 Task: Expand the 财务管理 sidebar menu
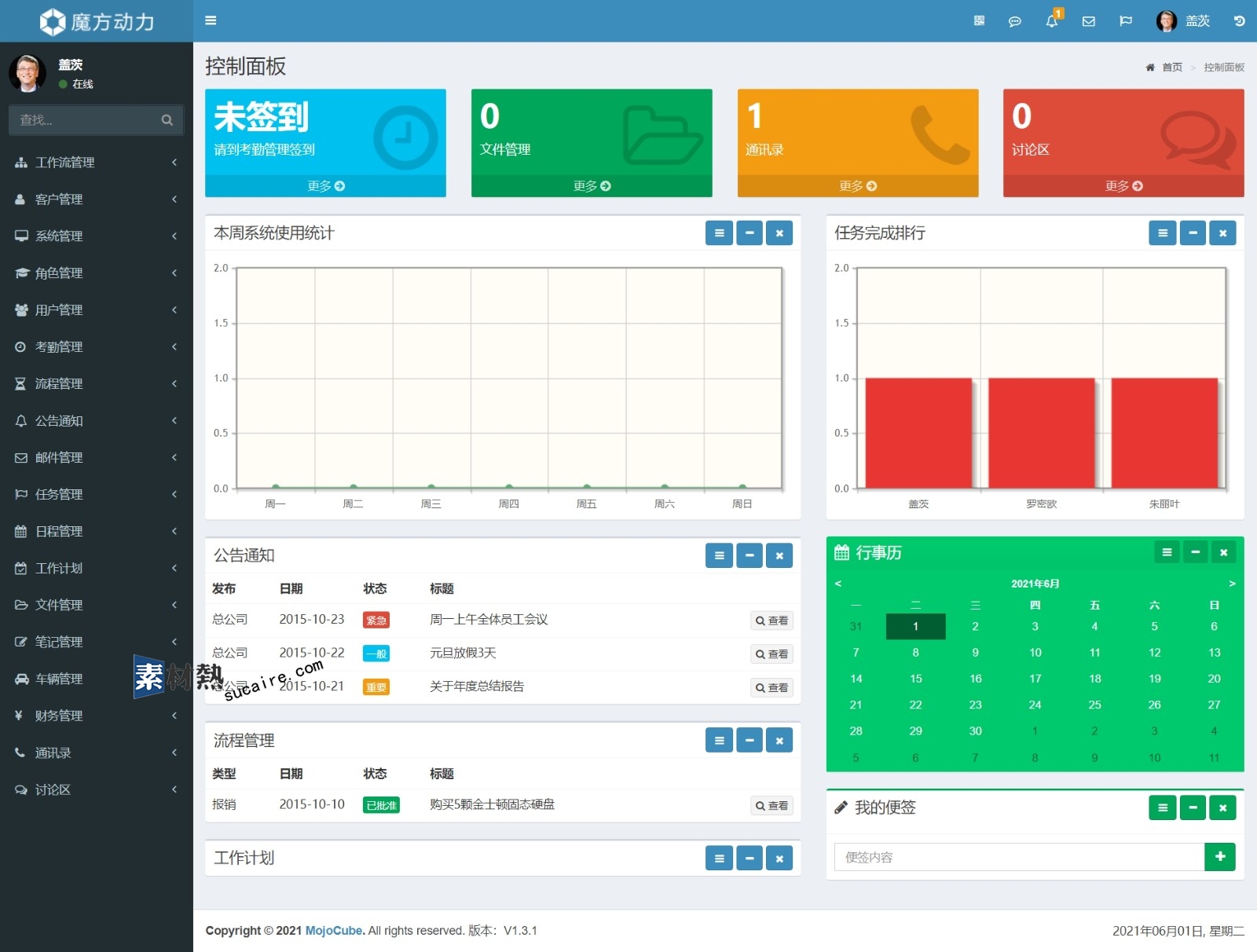click(96, 716)
